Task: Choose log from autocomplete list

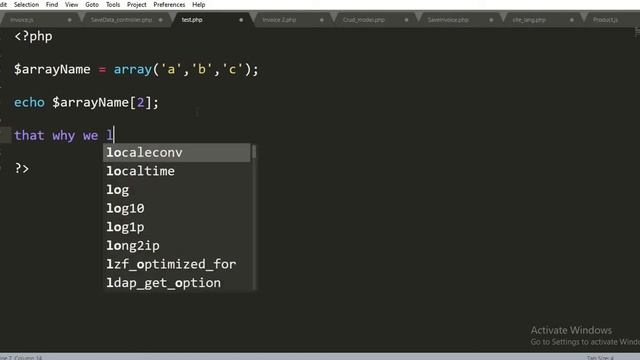Action: (177, 190)
